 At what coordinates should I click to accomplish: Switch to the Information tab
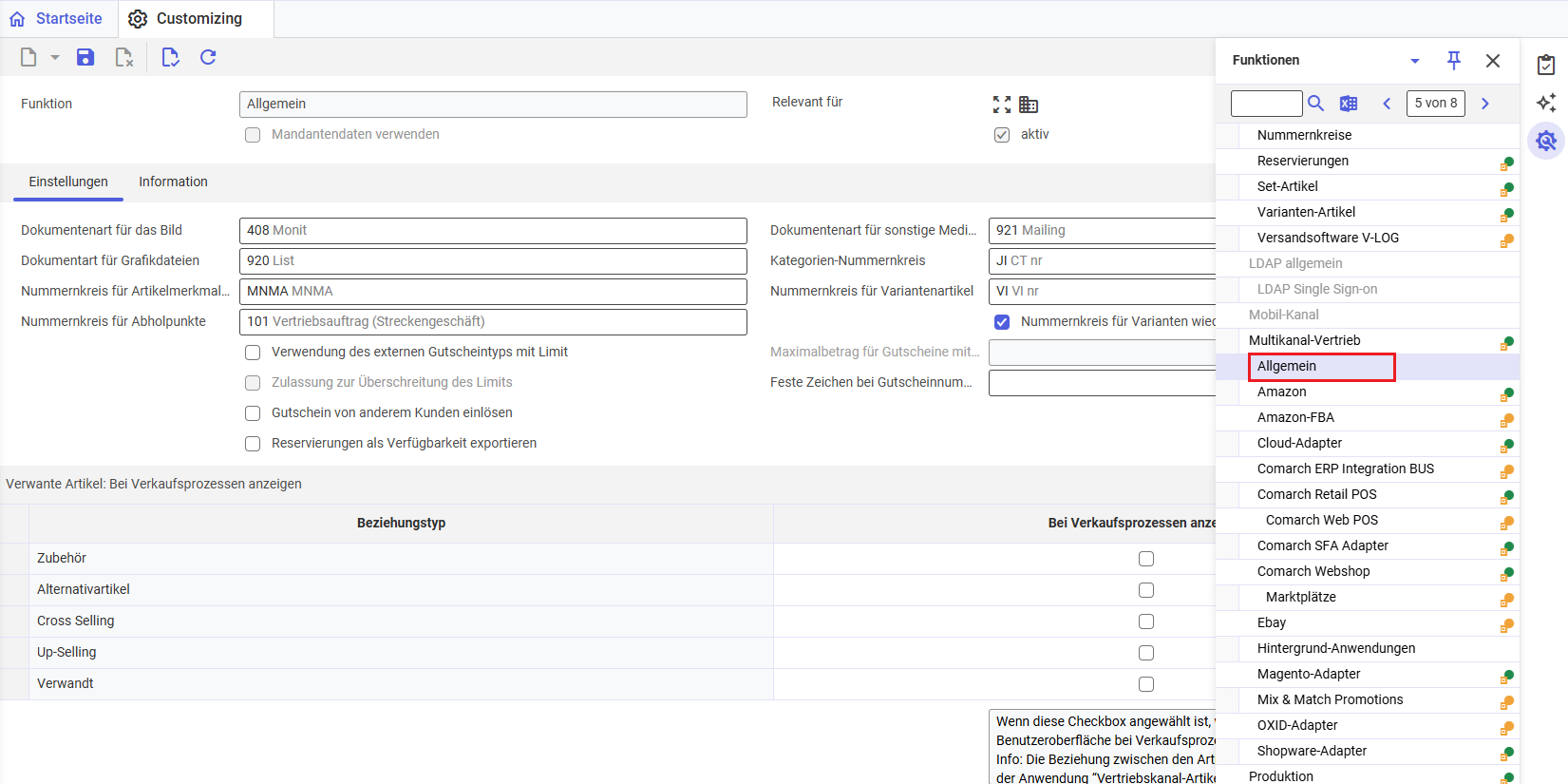coord(173,182)
